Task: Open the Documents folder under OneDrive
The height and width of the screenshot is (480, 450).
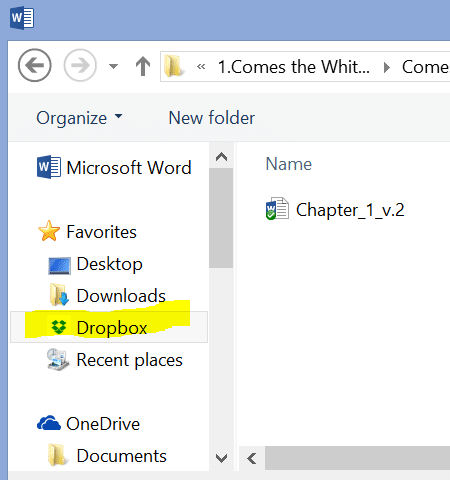Action: pos(107,456)
